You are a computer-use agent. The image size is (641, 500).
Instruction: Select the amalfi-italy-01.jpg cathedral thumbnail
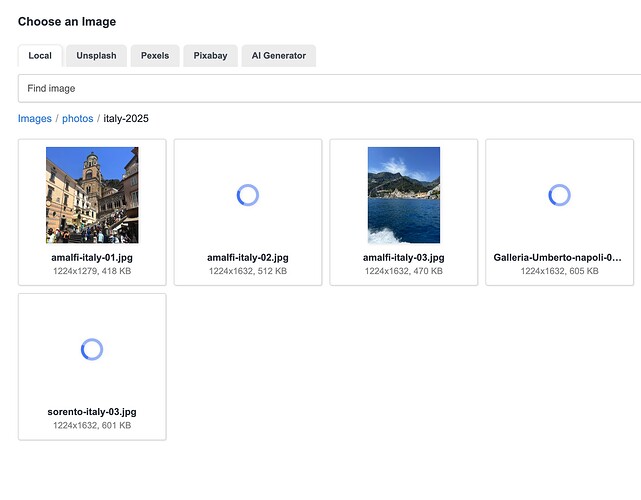[92, 195]
